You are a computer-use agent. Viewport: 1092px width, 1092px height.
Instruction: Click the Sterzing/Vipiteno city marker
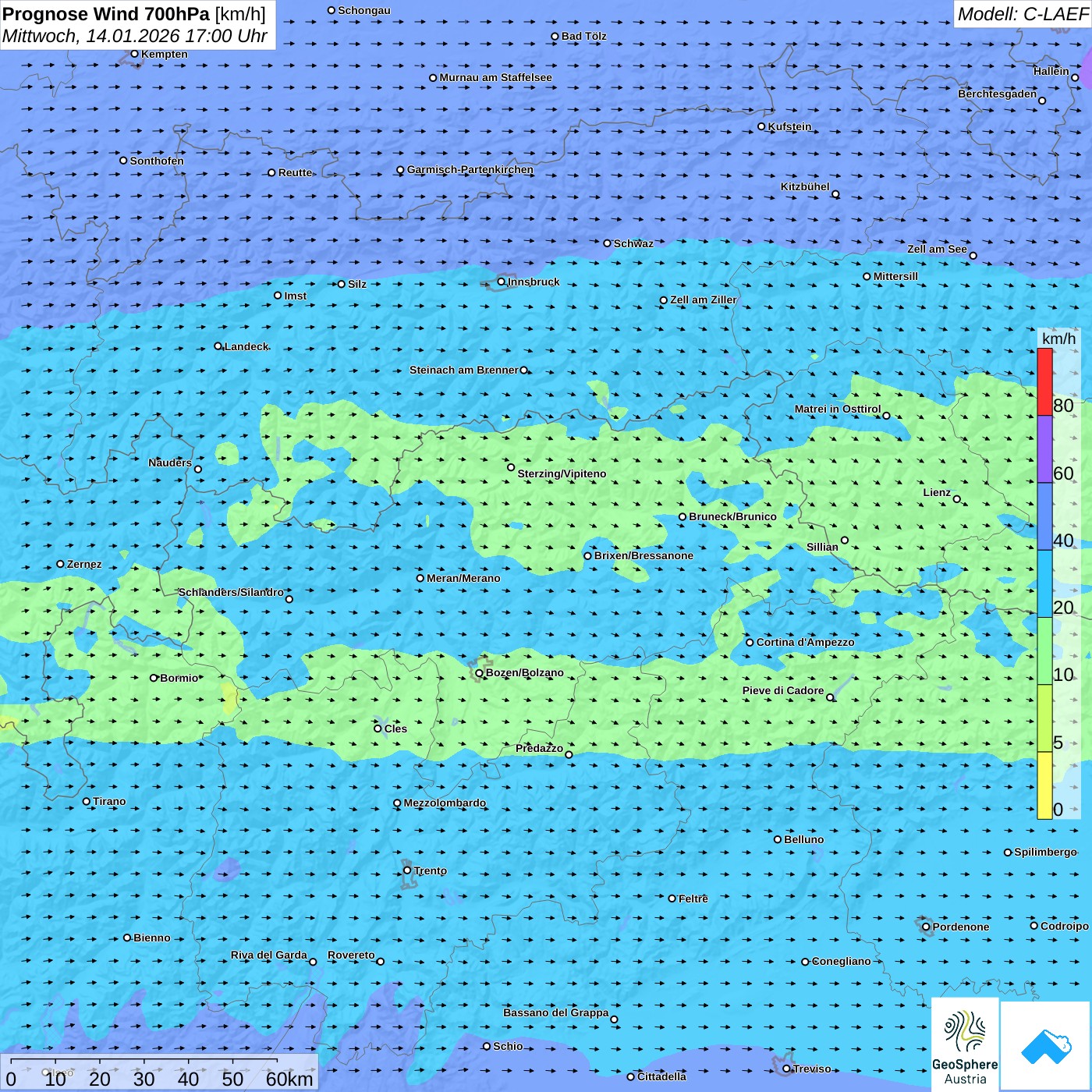click(x=511, y=467)
